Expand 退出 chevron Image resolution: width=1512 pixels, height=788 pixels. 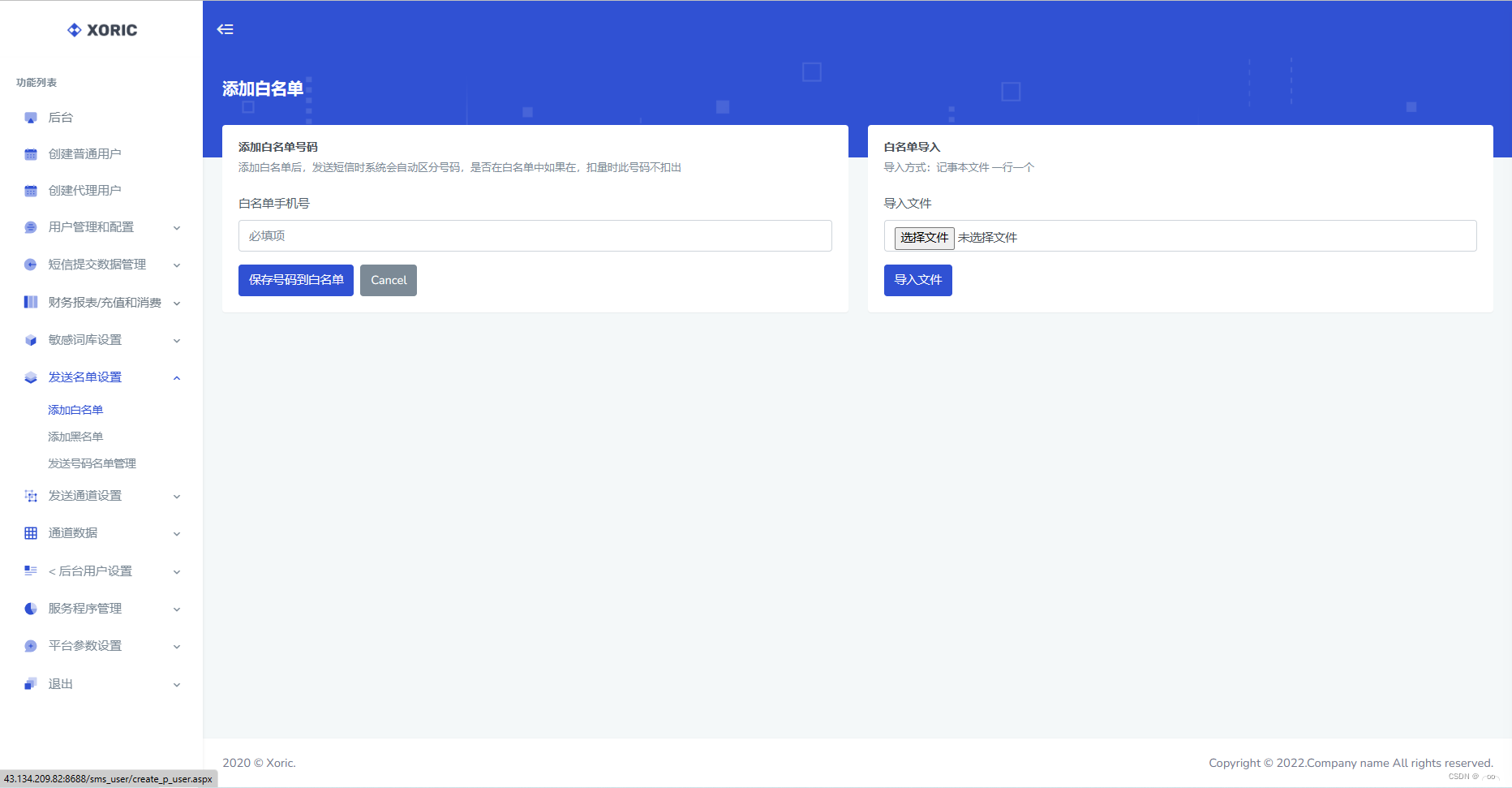(177, 685)
